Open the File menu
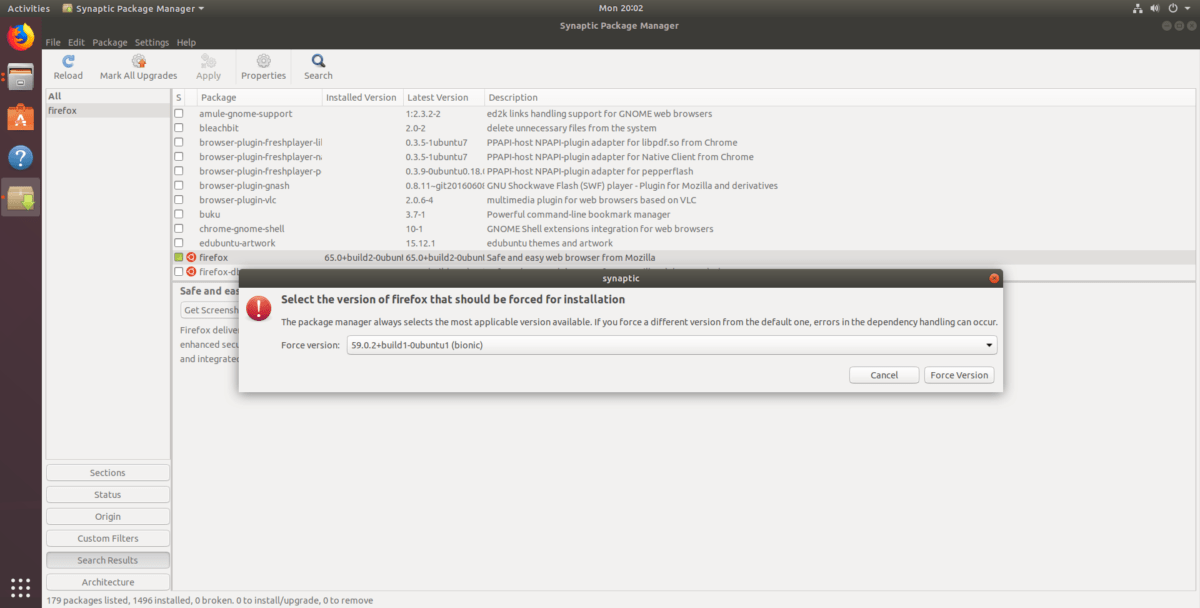 (x=53, y=43)
